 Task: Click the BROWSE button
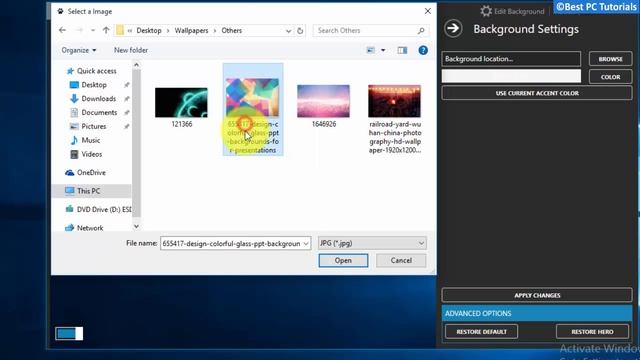tap(611, 59)
